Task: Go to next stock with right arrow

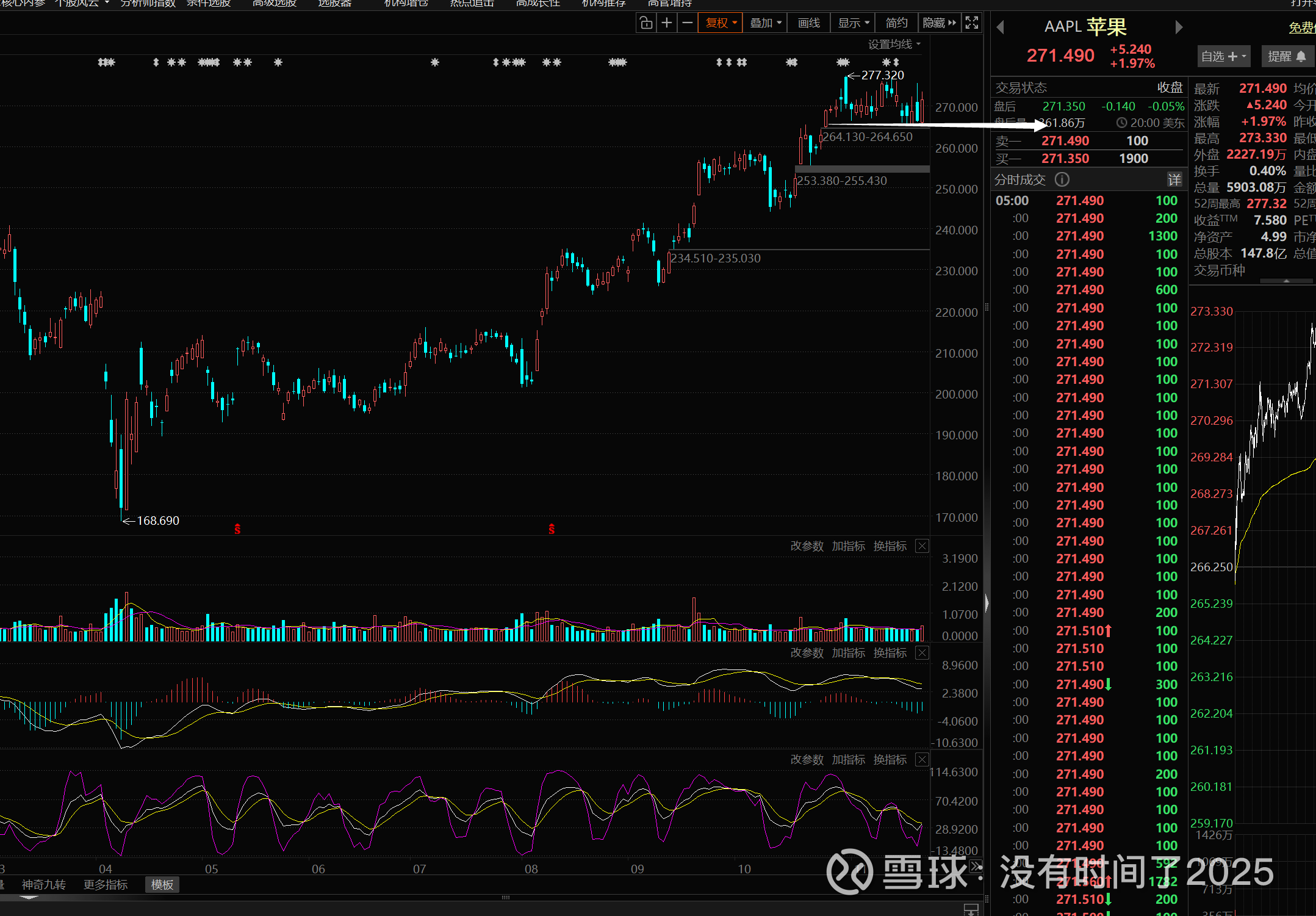Action: click(x=1179, y=27)
